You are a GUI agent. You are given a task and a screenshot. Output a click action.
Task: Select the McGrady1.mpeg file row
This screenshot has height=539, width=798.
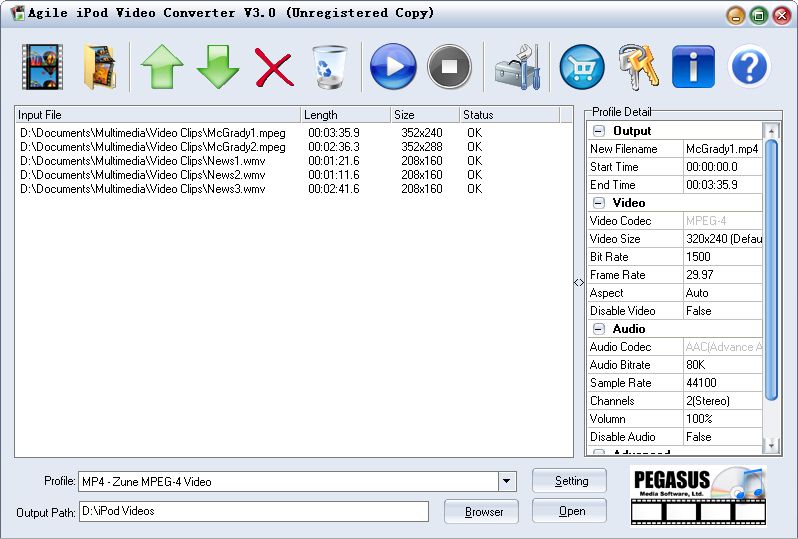pos(293,133)
